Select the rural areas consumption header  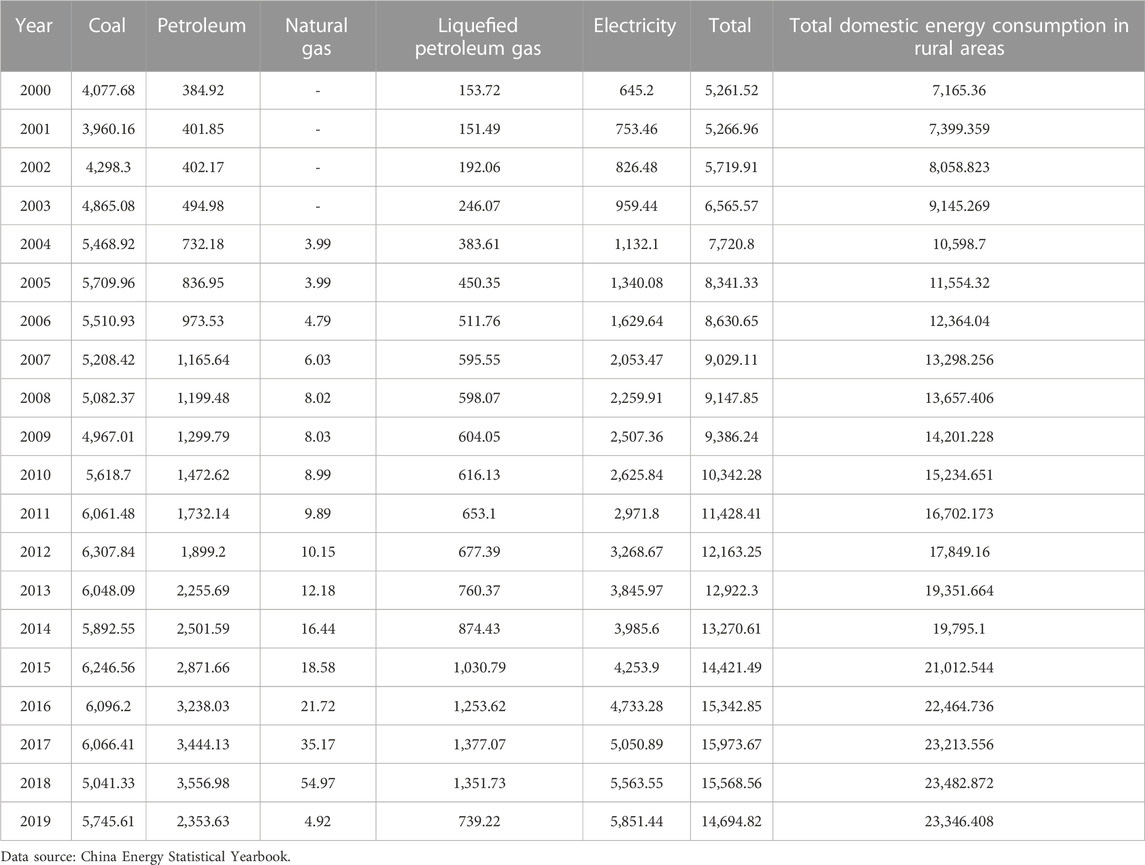pos(958,37)
